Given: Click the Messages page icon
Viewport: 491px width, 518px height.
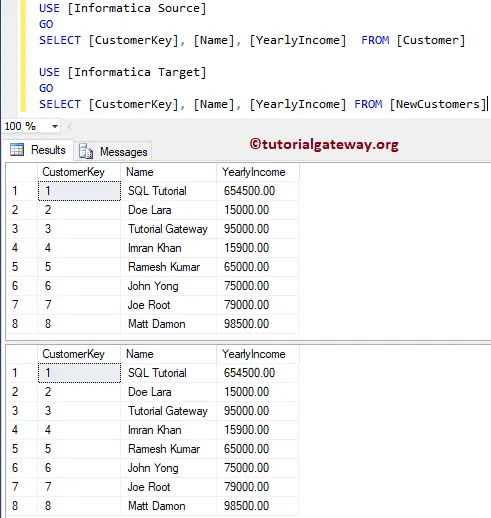Looking at the screenshot, I should [86, 151].
